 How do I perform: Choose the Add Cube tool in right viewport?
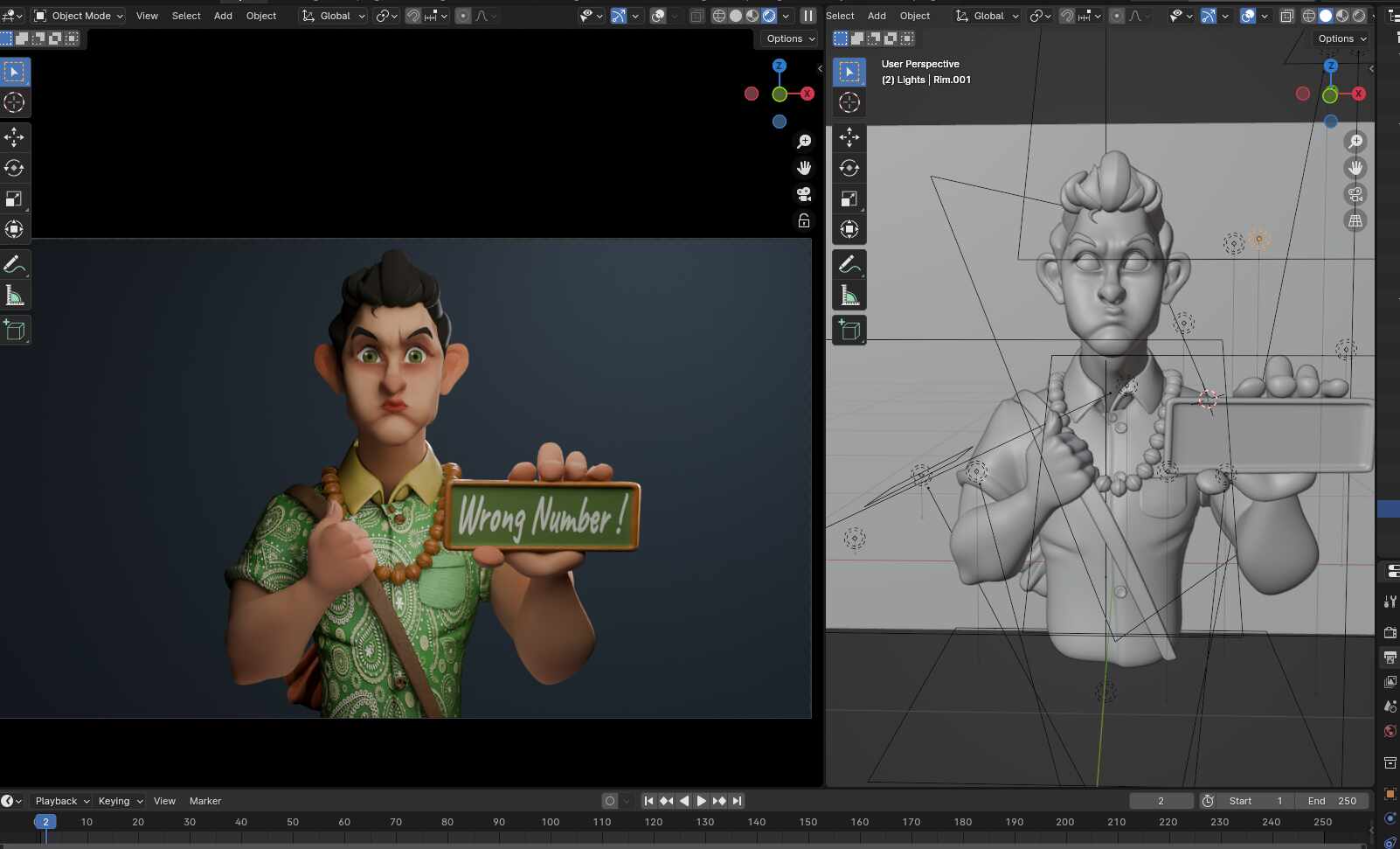[x=849, y=331]
